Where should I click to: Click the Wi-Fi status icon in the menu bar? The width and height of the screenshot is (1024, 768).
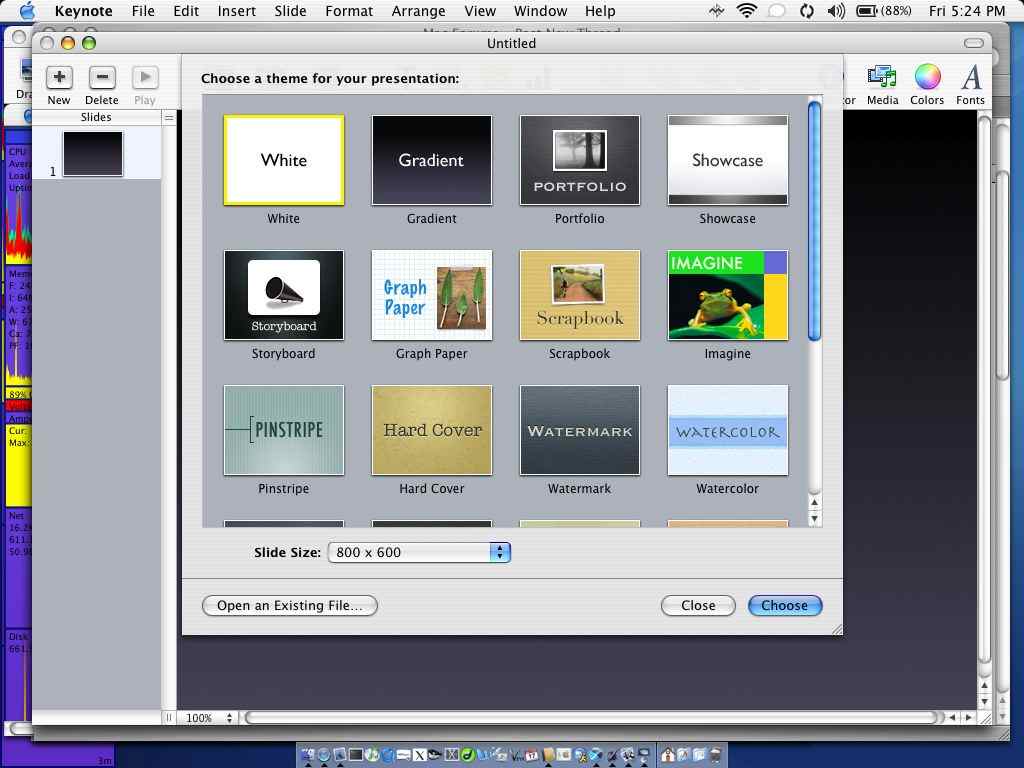(746, 10)
